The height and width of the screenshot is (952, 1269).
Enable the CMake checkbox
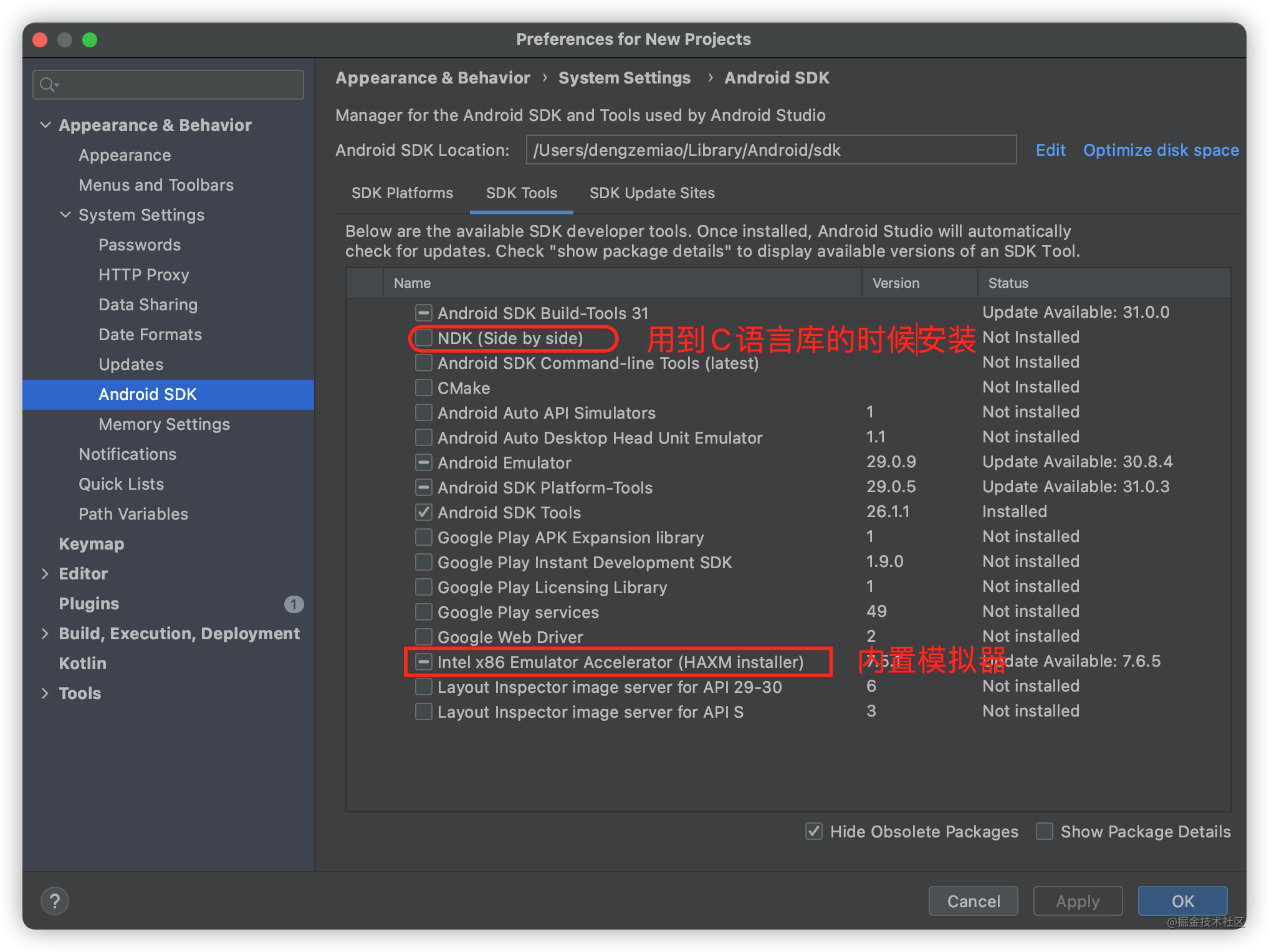[424, 388]
